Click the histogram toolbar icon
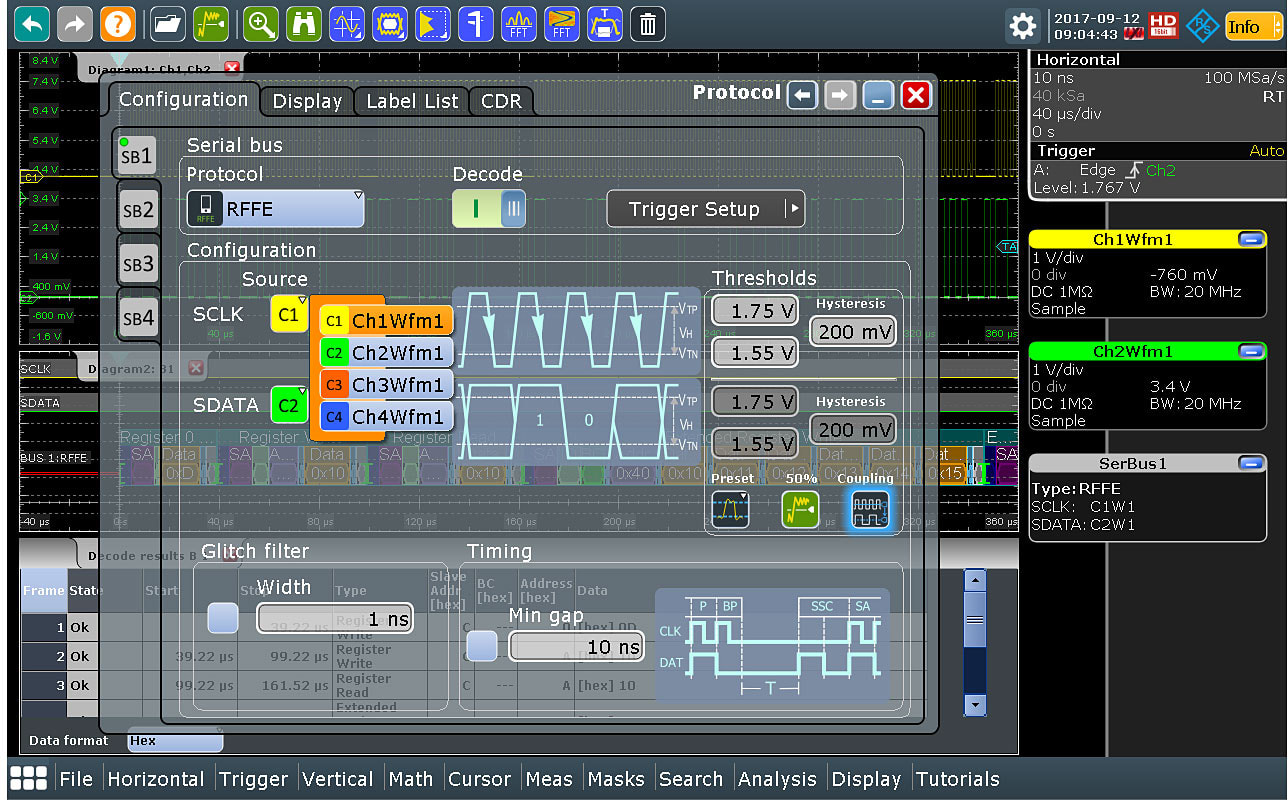The height and width of the screenshot is (800, 1288). click(x=432, y=23)
